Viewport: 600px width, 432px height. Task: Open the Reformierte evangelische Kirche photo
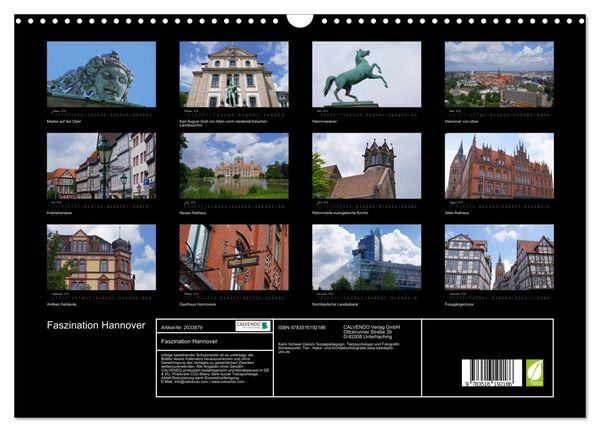(x=367, y=166)
